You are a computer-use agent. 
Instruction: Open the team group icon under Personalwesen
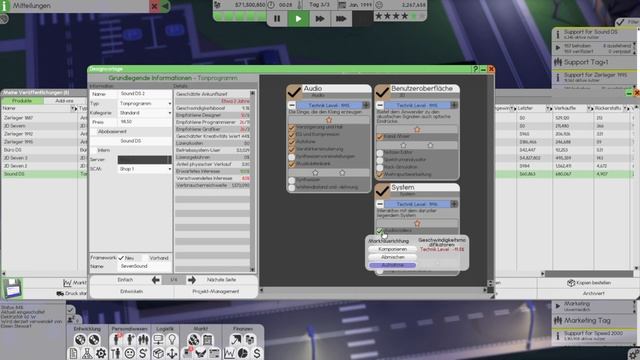tap(143, 339)
